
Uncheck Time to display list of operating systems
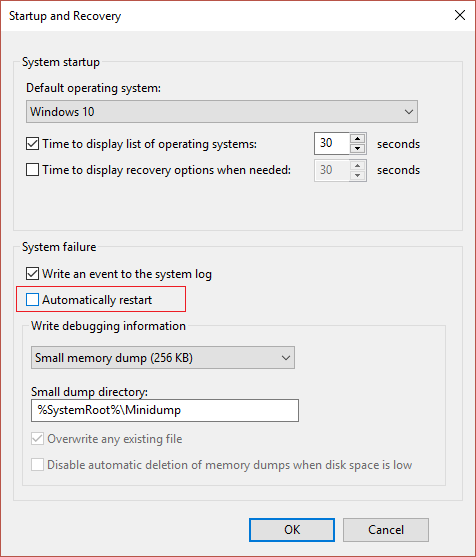click(32, 144)
